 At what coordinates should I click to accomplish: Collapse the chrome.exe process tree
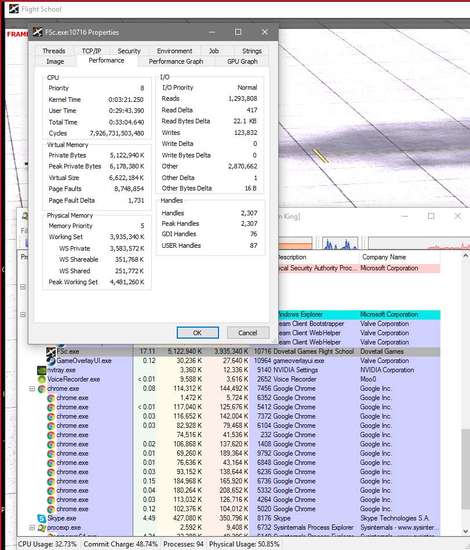coord(32,389)
